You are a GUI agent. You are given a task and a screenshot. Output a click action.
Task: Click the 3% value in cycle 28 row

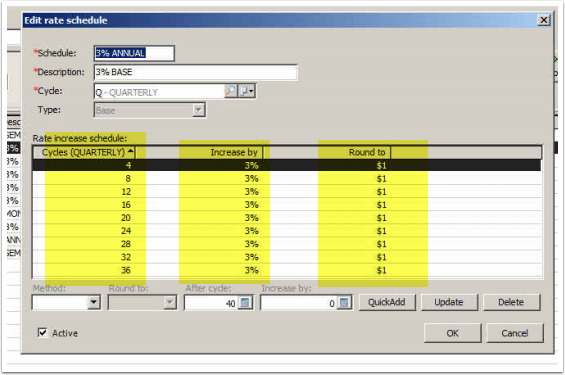tap(252, 244)
